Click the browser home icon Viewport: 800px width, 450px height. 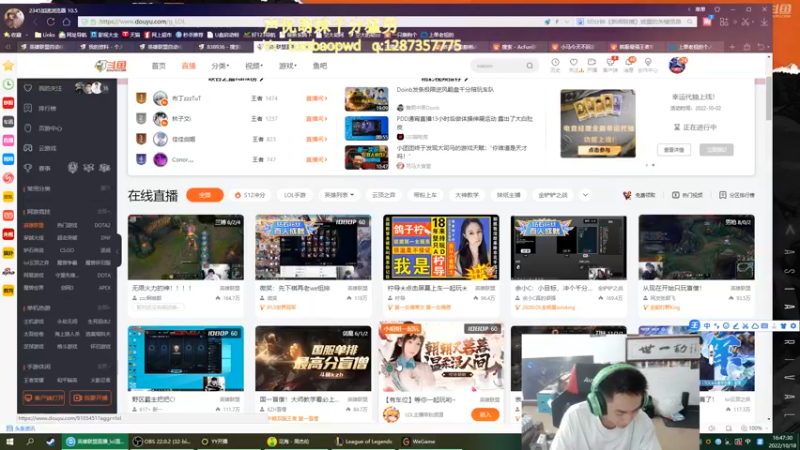(x=66, y=22)
